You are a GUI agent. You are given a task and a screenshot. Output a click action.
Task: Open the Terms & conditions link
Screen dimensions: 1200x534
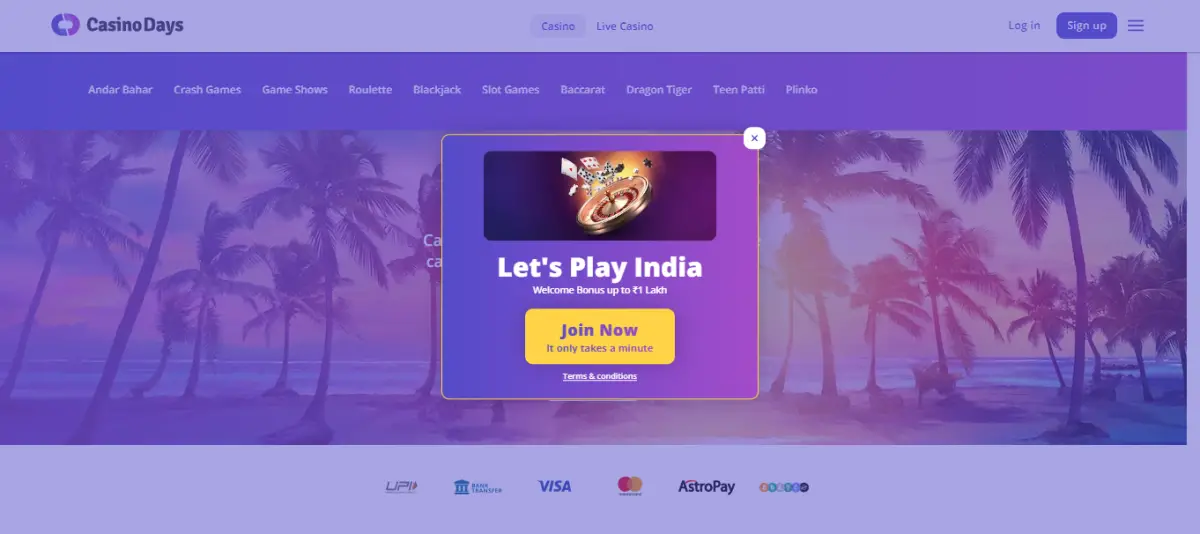click(x=600, y=376)
